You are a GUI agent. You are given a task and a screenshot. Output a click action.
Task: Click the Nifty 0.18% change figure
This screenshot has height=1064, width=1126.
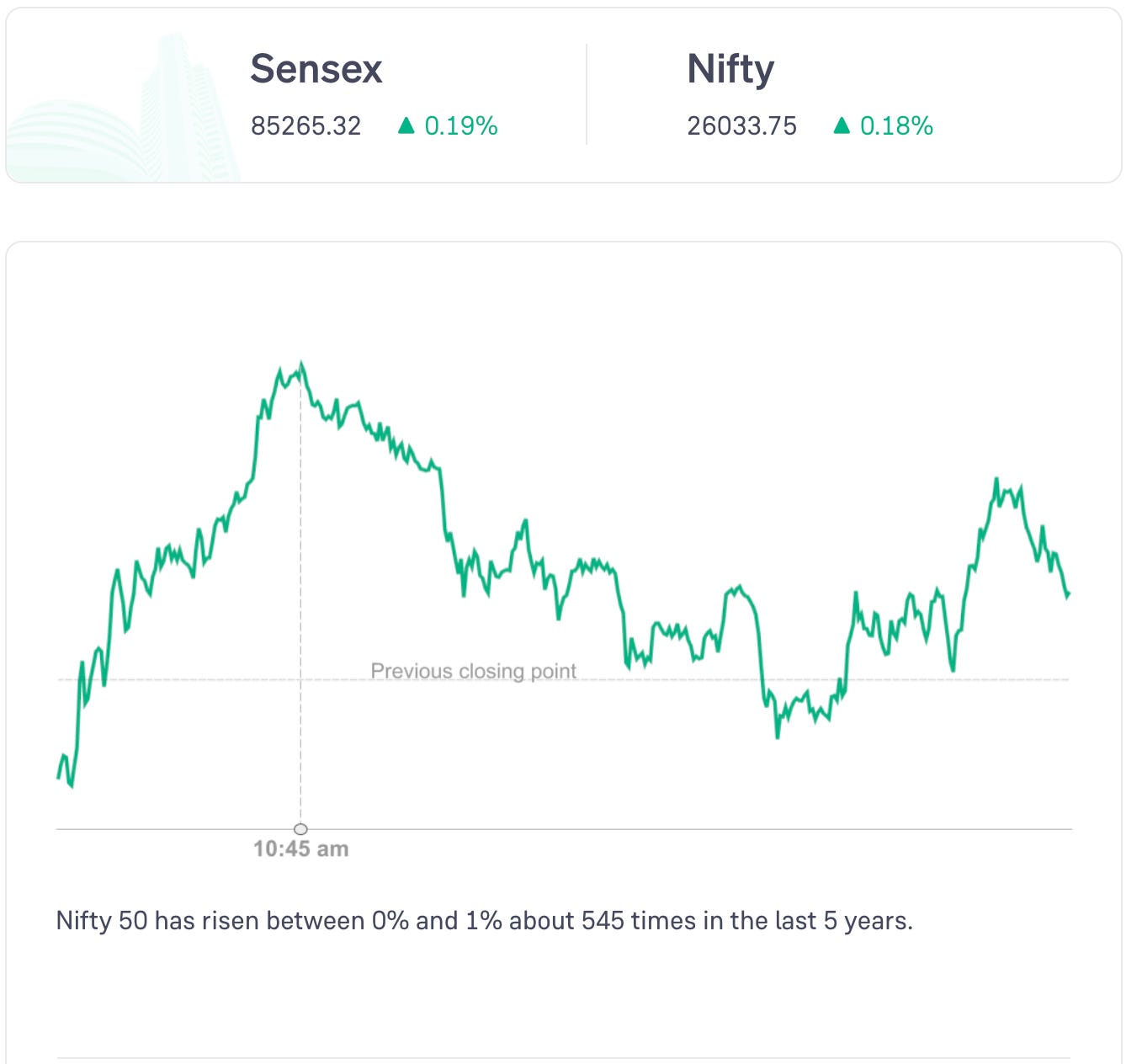coord(896,126)
